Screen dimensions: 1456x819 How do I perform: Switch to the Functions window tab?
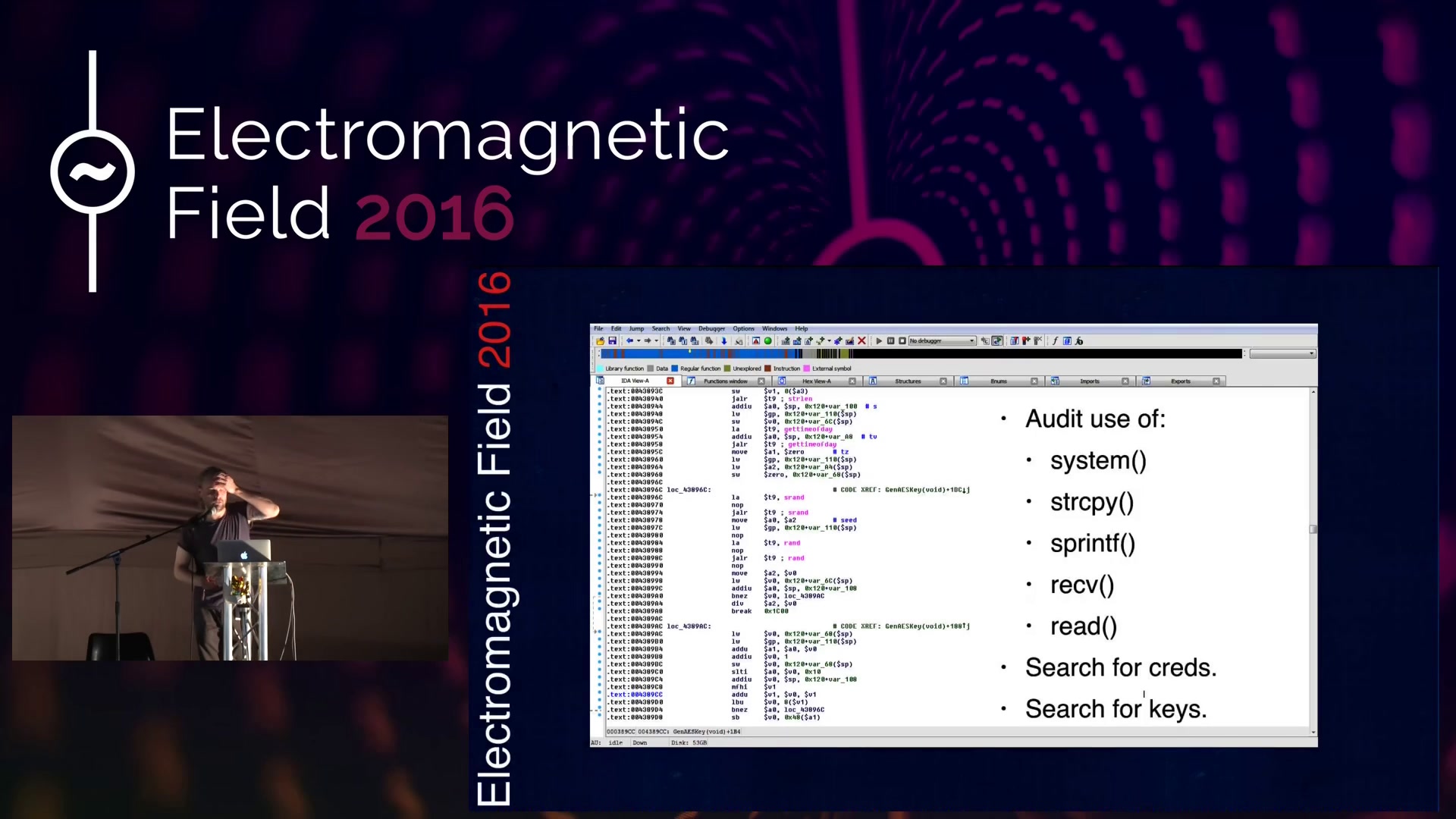(x=726, y=381)
